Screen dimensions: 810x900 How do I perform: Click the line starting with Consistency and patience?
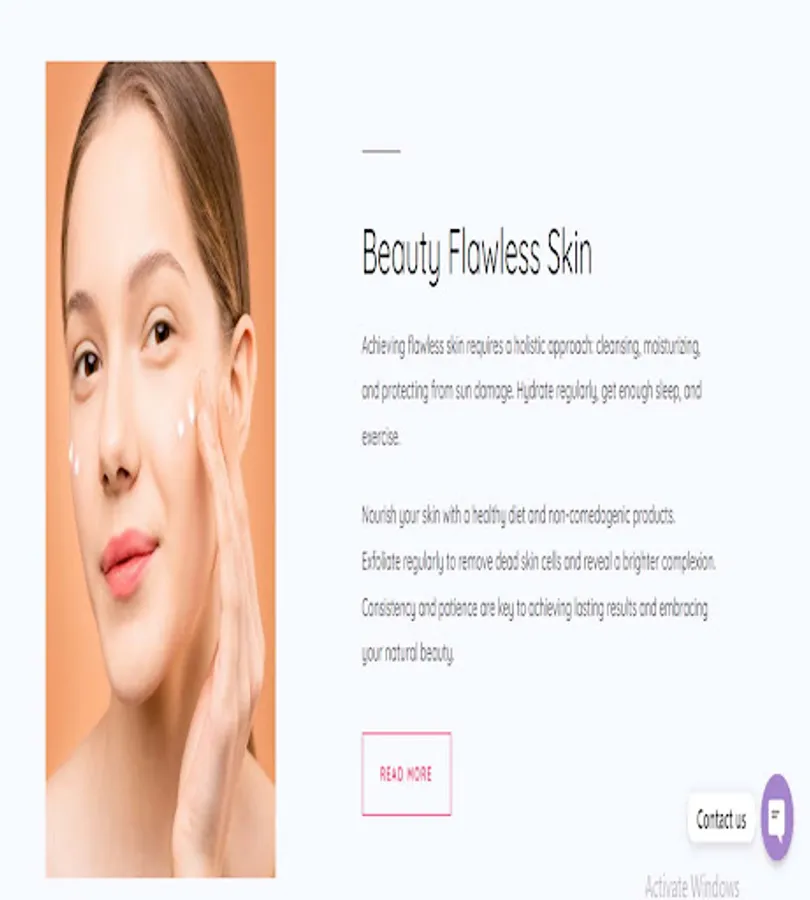click(x=534, y=608)
